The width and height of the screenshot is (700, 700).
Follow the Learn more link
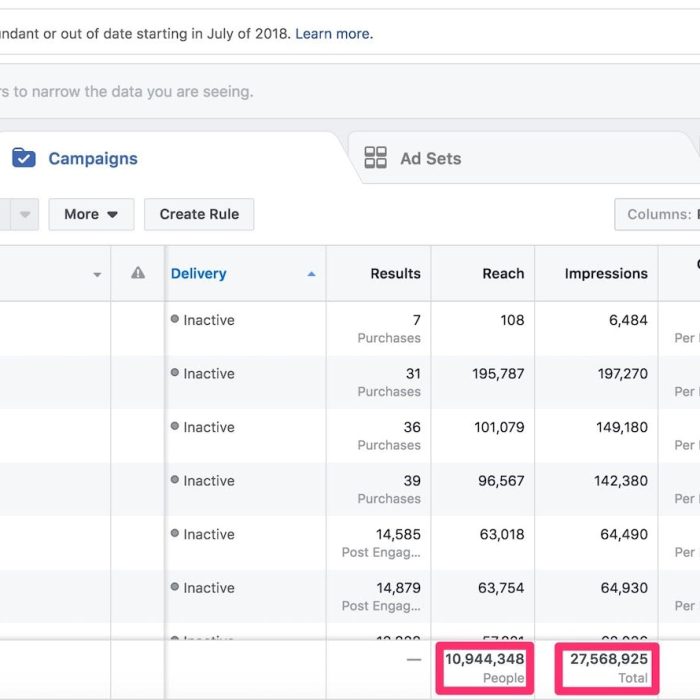333,34
